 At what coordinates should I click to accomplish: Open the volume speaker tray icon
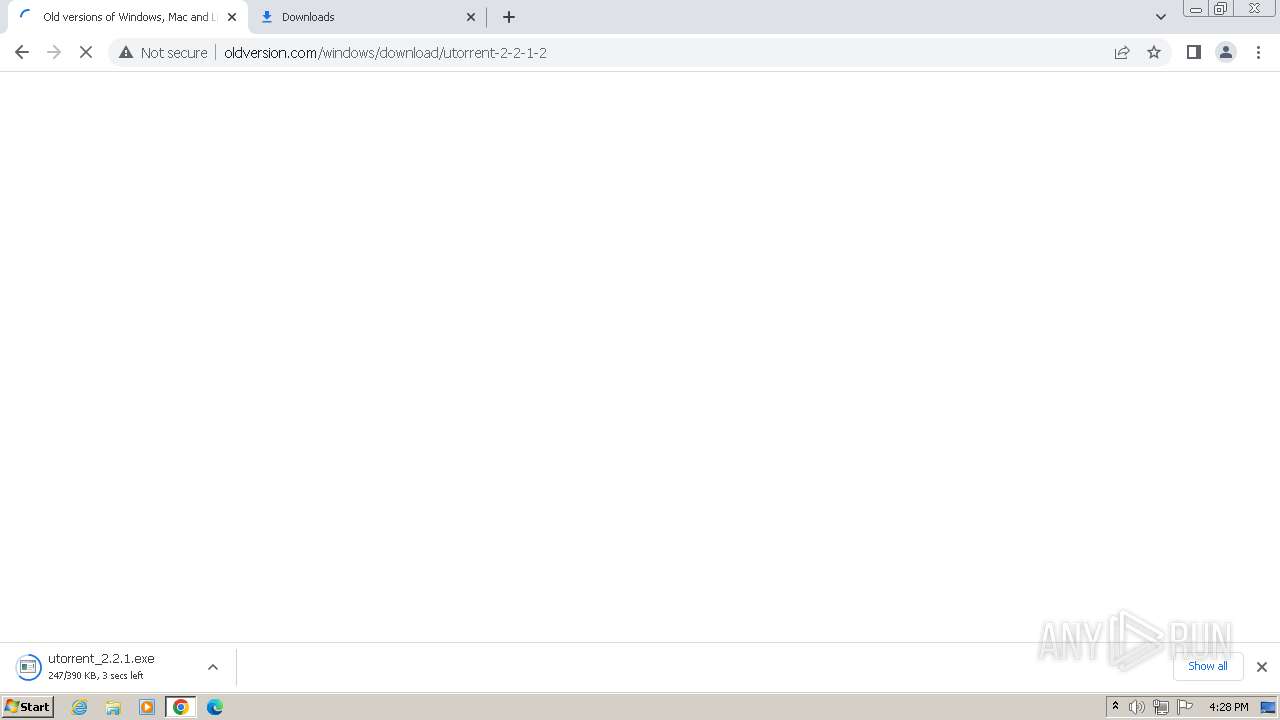click(x=1137, y=707)
